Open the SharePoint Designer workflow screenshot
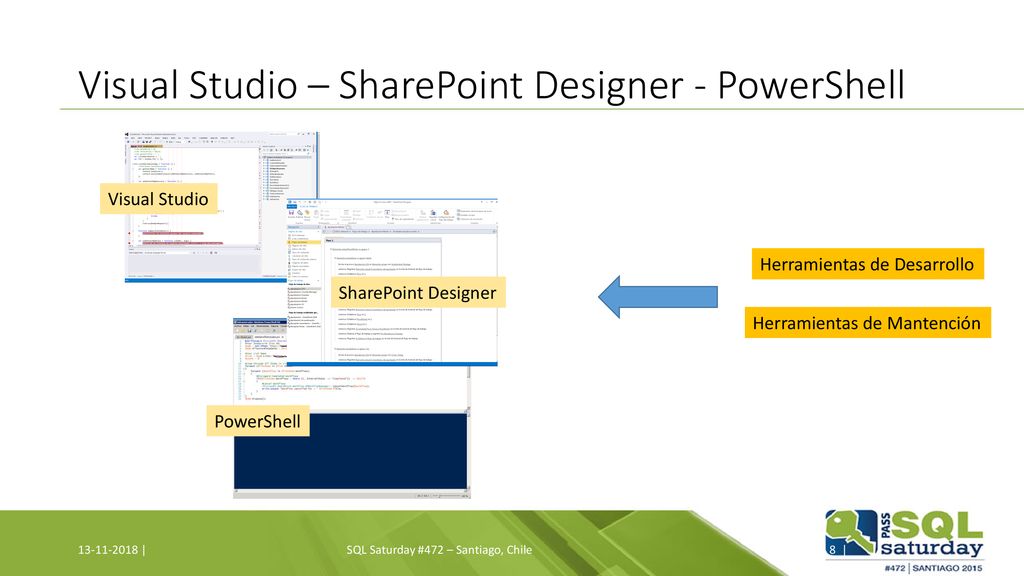The width and height of the screenshot is (1024, 576). pyautogui.click(x=392, y=282)
